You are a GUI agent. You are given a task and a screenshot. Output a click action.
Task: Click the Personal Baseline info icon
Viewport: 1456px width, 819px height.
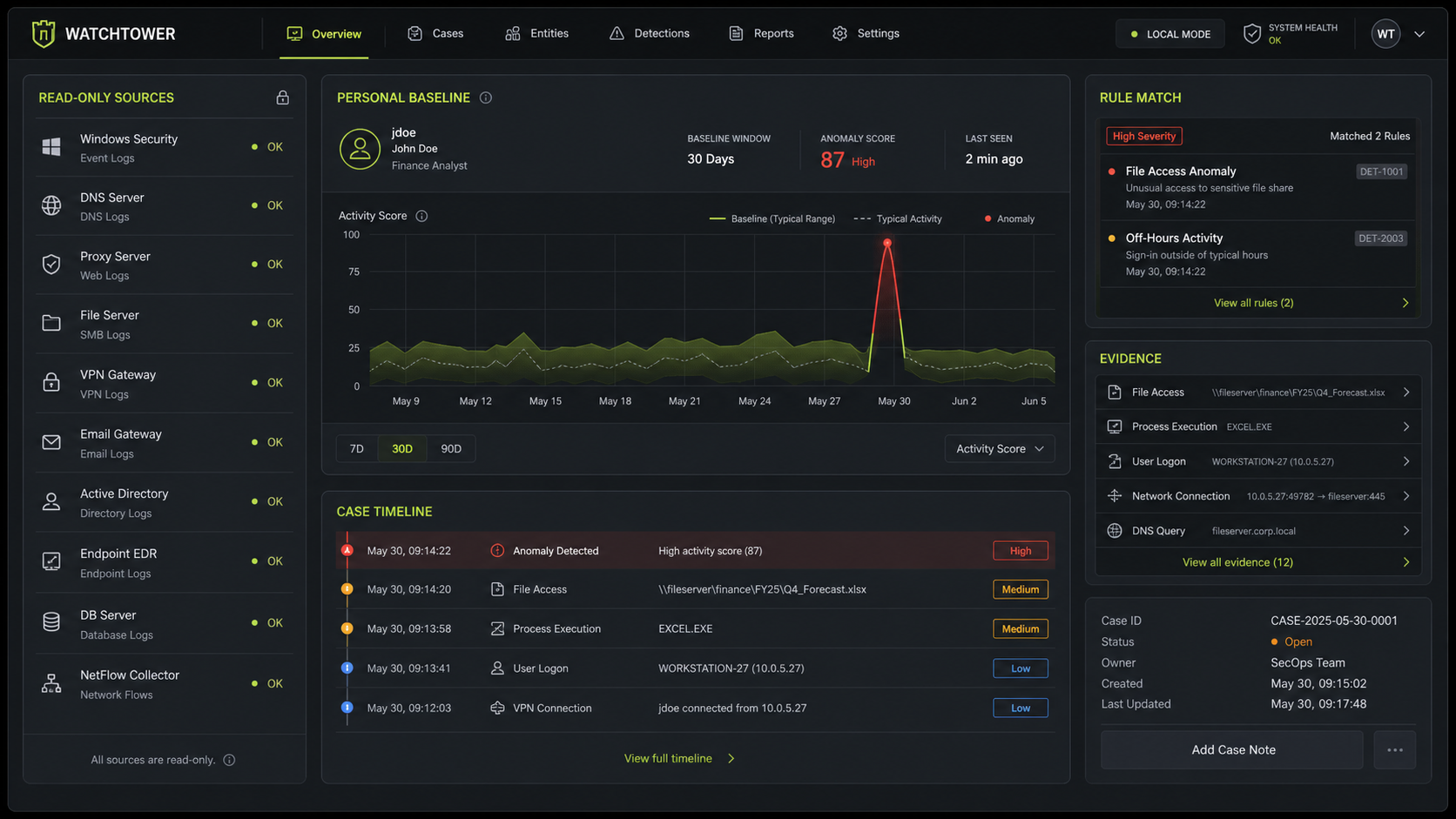click(x=486, y=97)
